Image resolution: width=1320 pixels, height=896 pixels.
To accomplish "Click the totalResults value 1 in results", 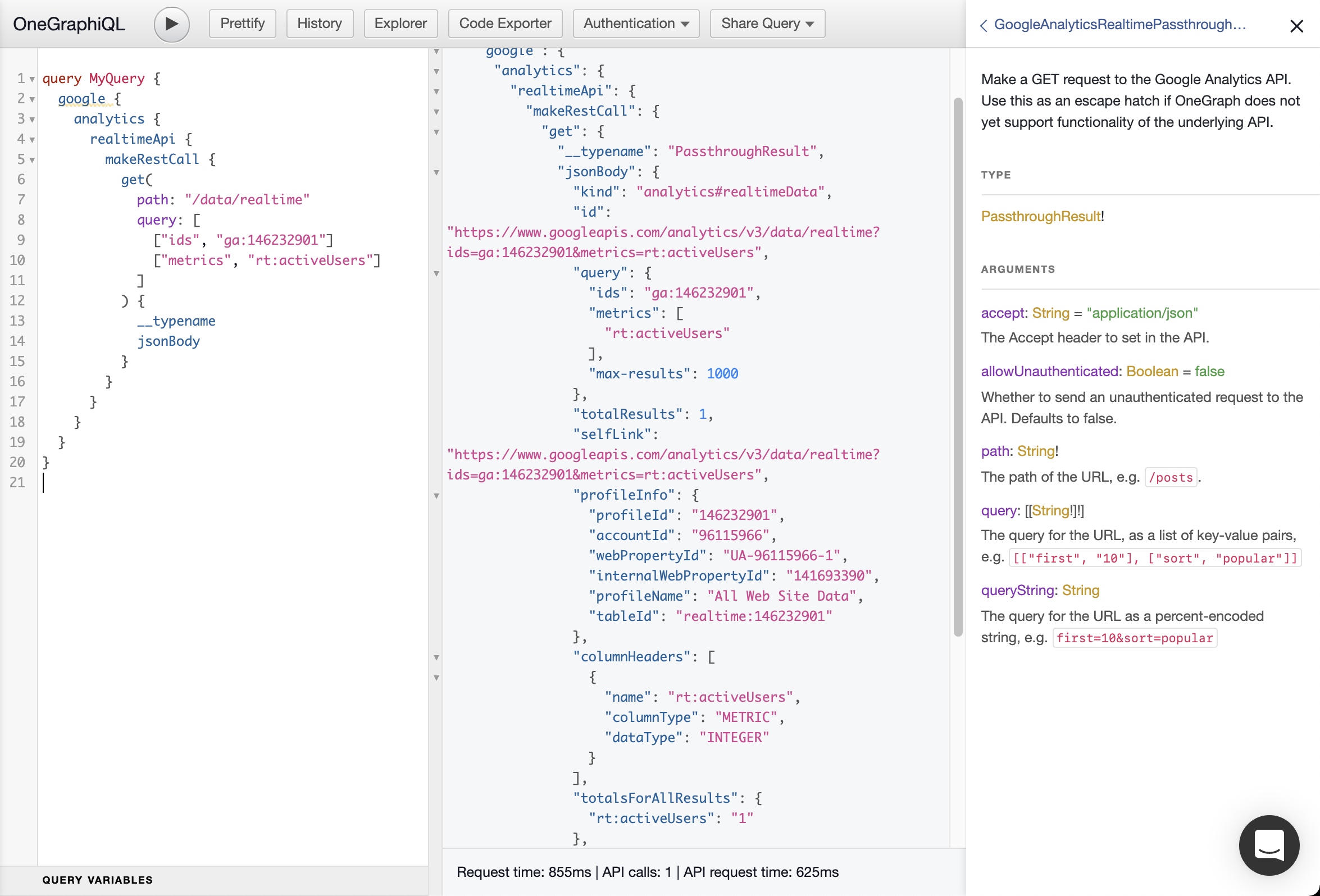I will pyautogui.click(x=702, y=414).
